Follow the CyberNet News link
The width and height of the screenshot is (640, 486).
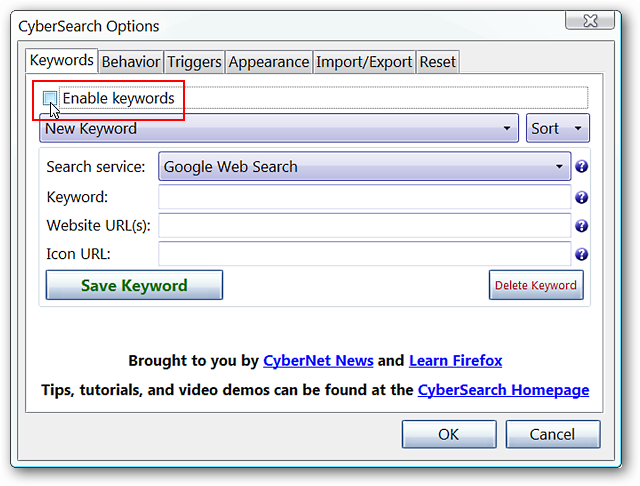click(x=318, y=361)
